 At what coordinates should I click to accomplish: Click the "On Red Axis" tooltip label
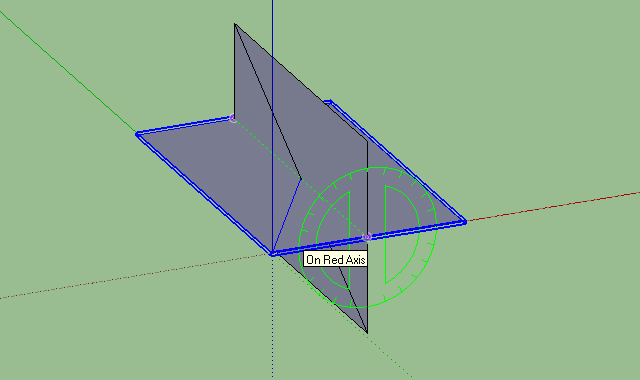tap(336, 260)
